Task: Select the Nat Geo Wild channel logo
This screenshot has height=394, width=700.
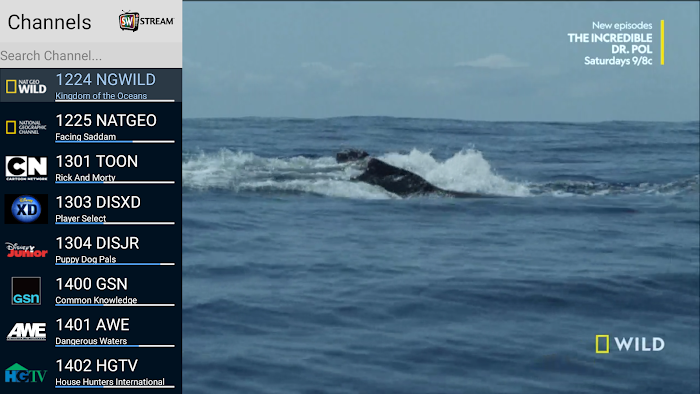Action: (26, 86)
